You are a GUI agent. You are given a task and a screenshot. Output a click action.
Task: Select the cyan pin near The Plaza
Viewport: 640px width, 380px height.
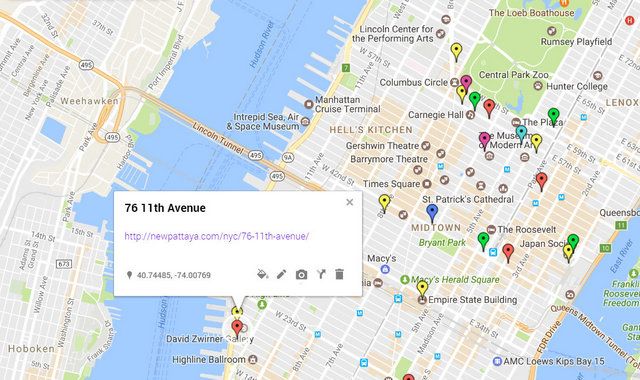(521, 134)
